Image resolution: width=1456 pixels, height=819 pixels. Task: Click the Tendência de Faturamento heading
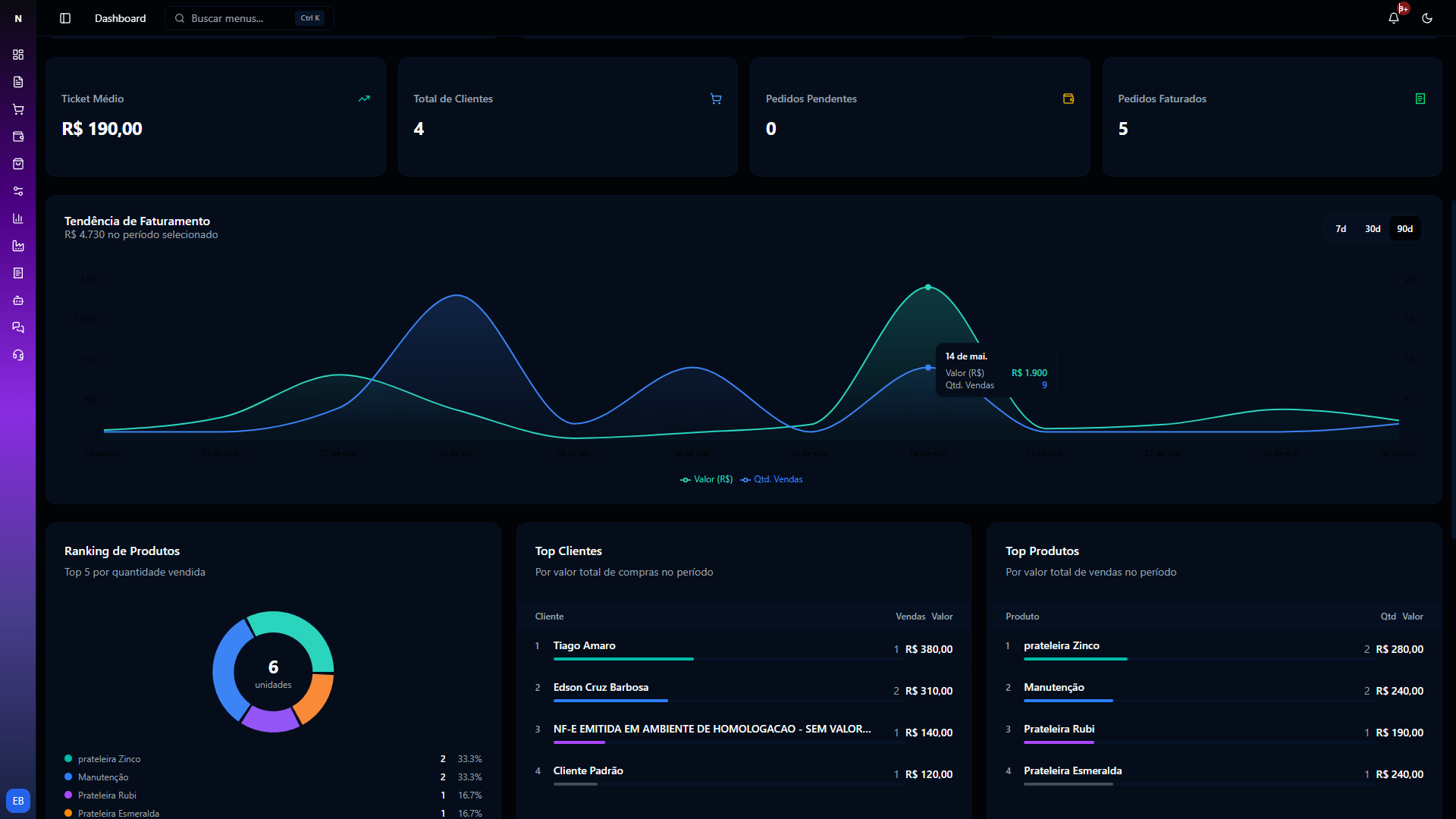(137, 221)
